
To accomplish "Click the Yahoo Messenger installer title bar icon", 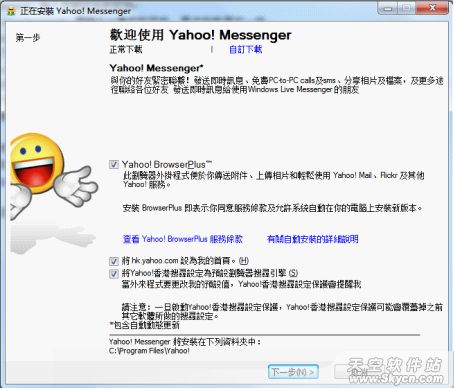I will click(12, 11).
